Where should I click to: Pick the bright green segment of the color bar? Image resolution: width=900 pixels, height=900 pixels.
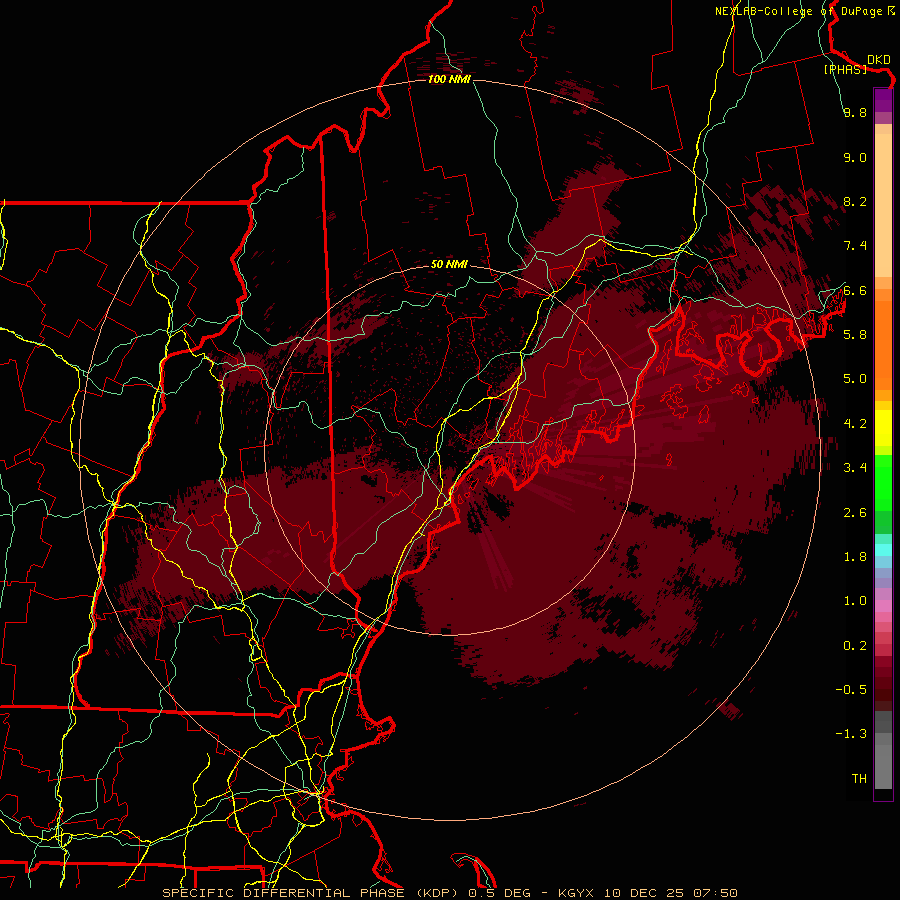point(883,482)
